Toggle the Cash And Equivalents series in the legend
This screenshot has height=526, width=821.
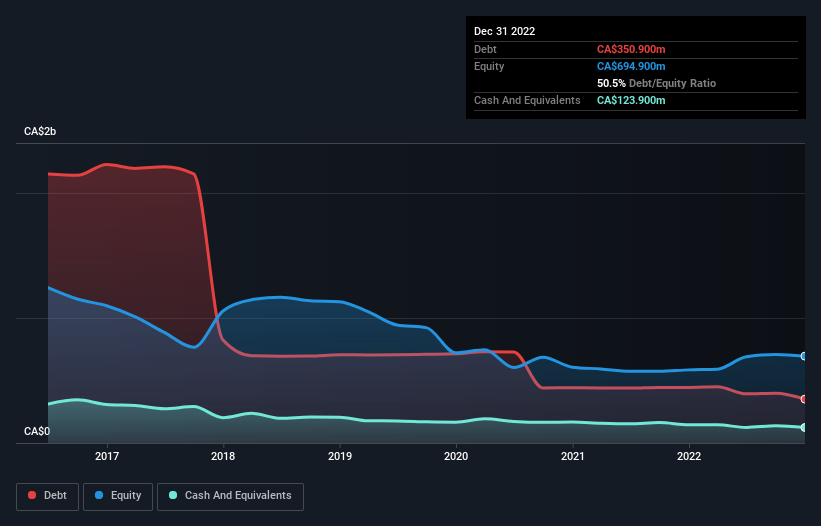click(x=230, y=496)
